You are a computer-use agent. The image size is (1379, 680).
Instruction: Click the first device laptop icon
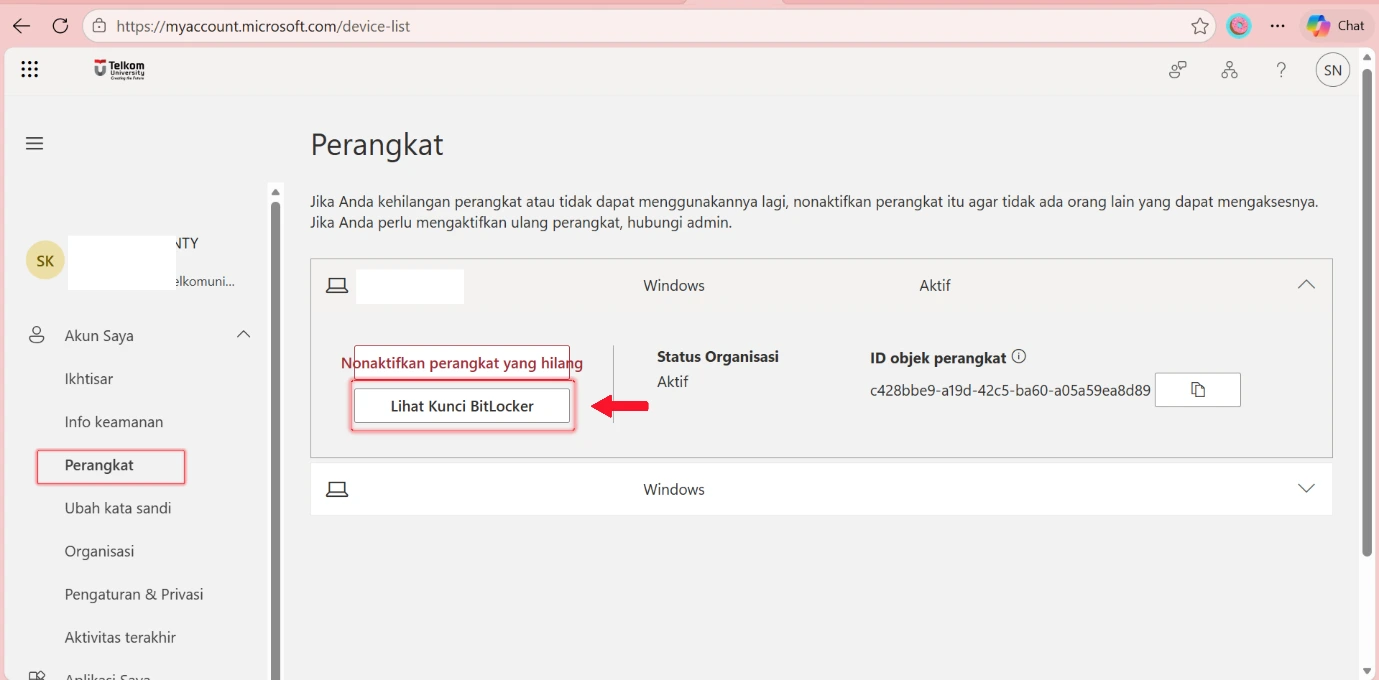(x=337, y=286)
